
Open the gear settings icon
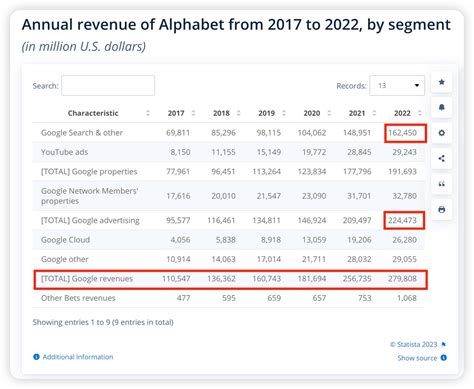[x=441, y=133]
